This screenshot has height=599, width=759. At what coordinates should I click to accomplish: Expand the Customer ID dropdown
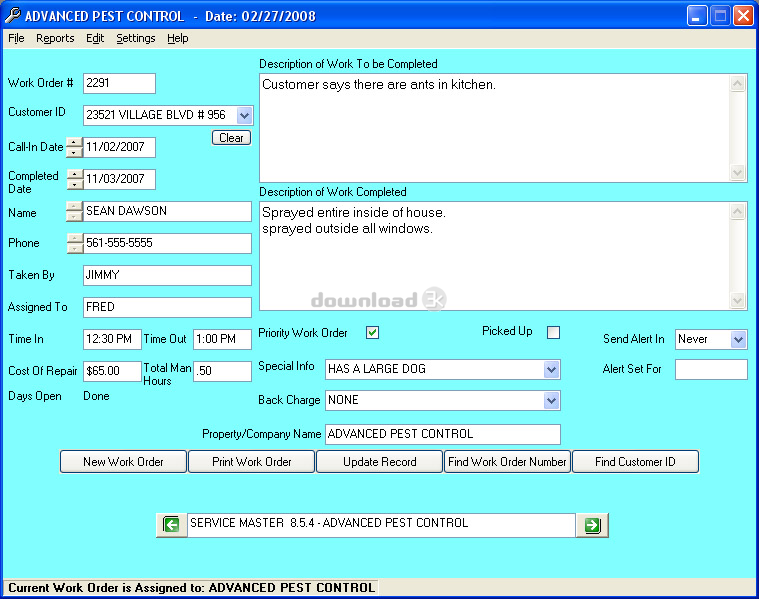[245, 116]
